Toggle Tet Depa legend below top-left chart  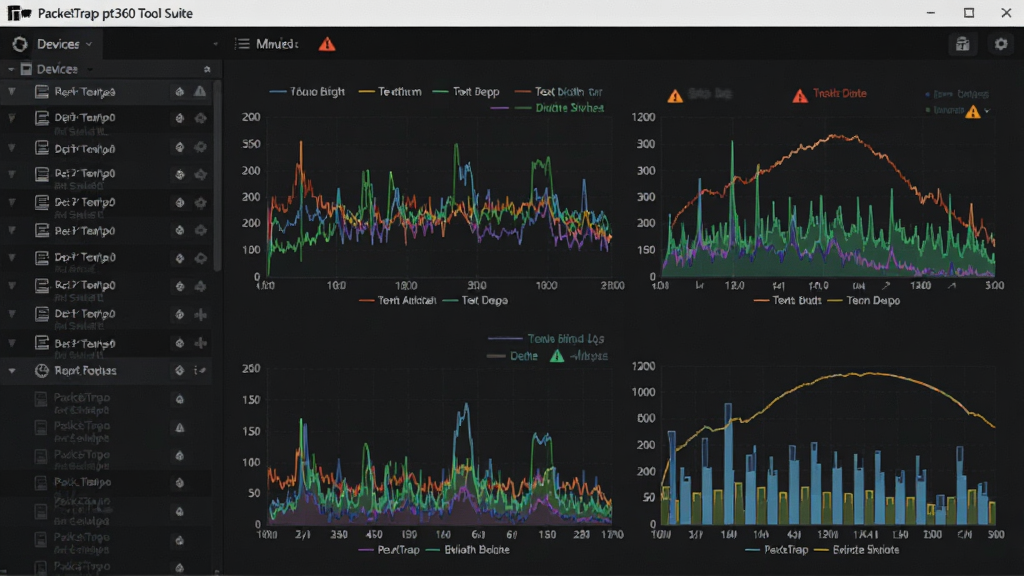click(475, 300)
